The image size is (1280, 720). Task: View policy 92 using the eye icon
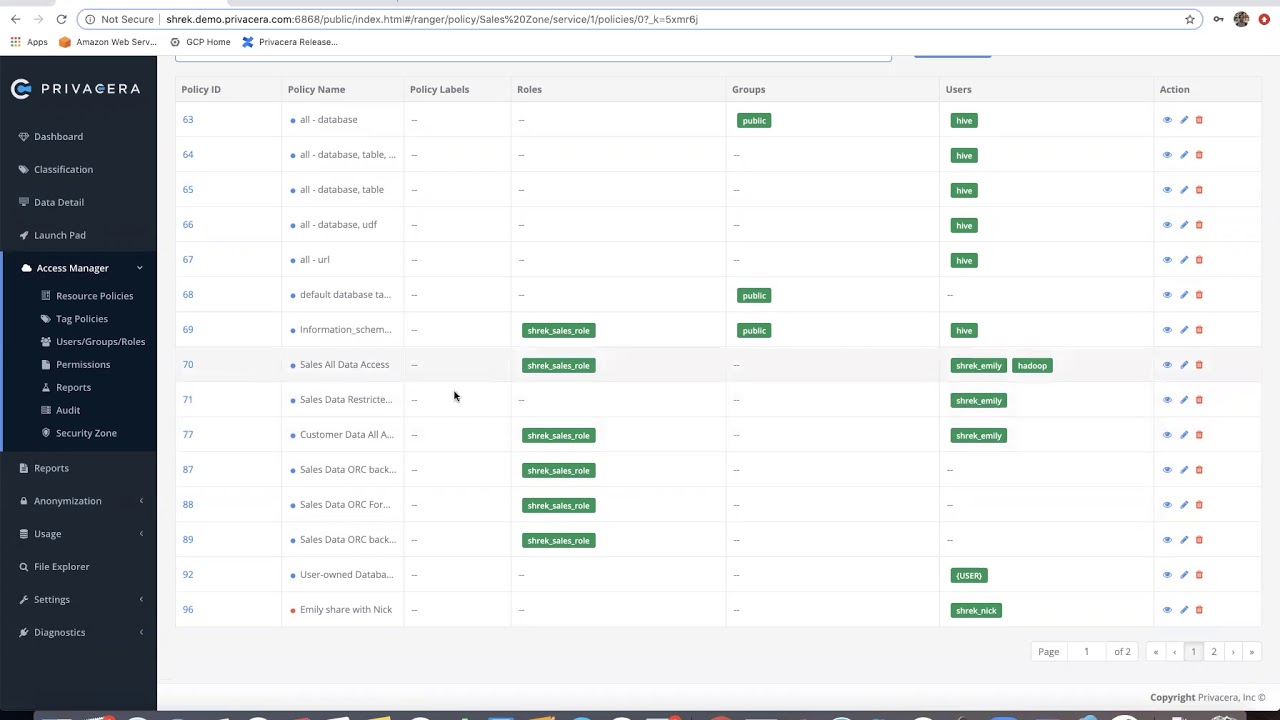click(x=1167, y=575)
